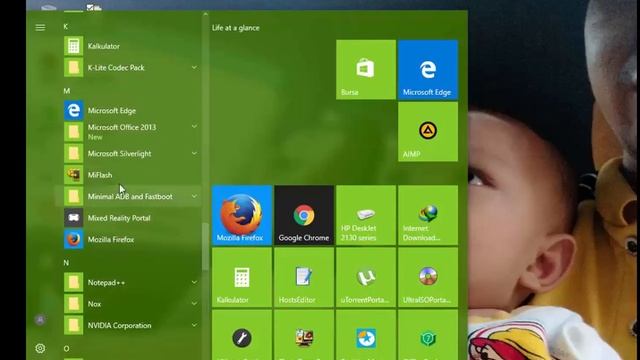Click the letter K section header
This screenshot has width=640, height=360.
tap(66, 27)
